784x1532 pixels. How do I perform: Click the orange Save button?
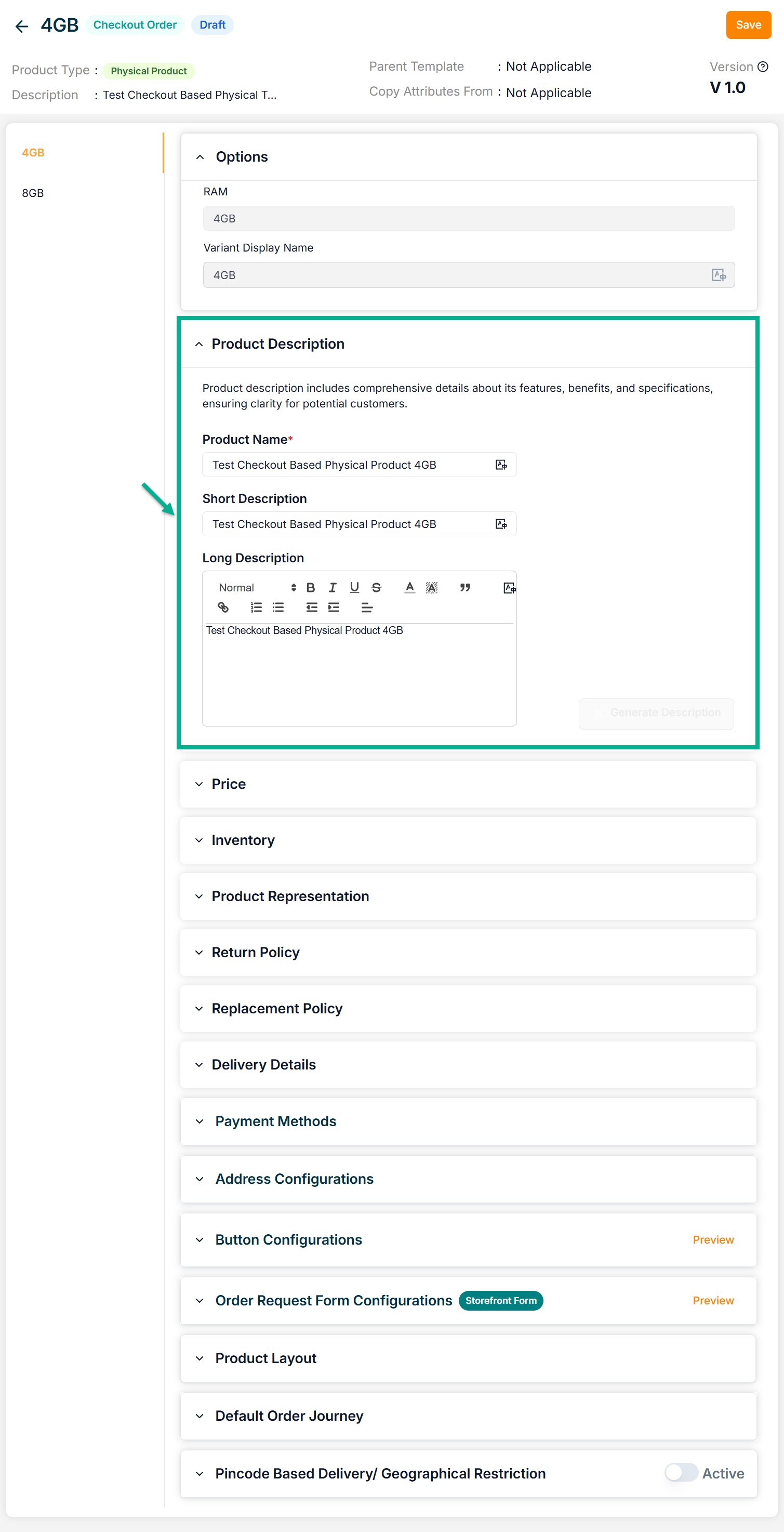coord(748,25)
